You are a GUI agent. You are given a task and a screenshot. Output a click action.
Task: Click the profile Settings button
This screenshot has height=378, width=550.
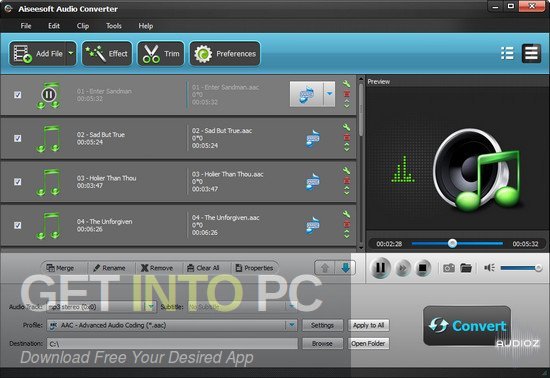coord(322,325)
